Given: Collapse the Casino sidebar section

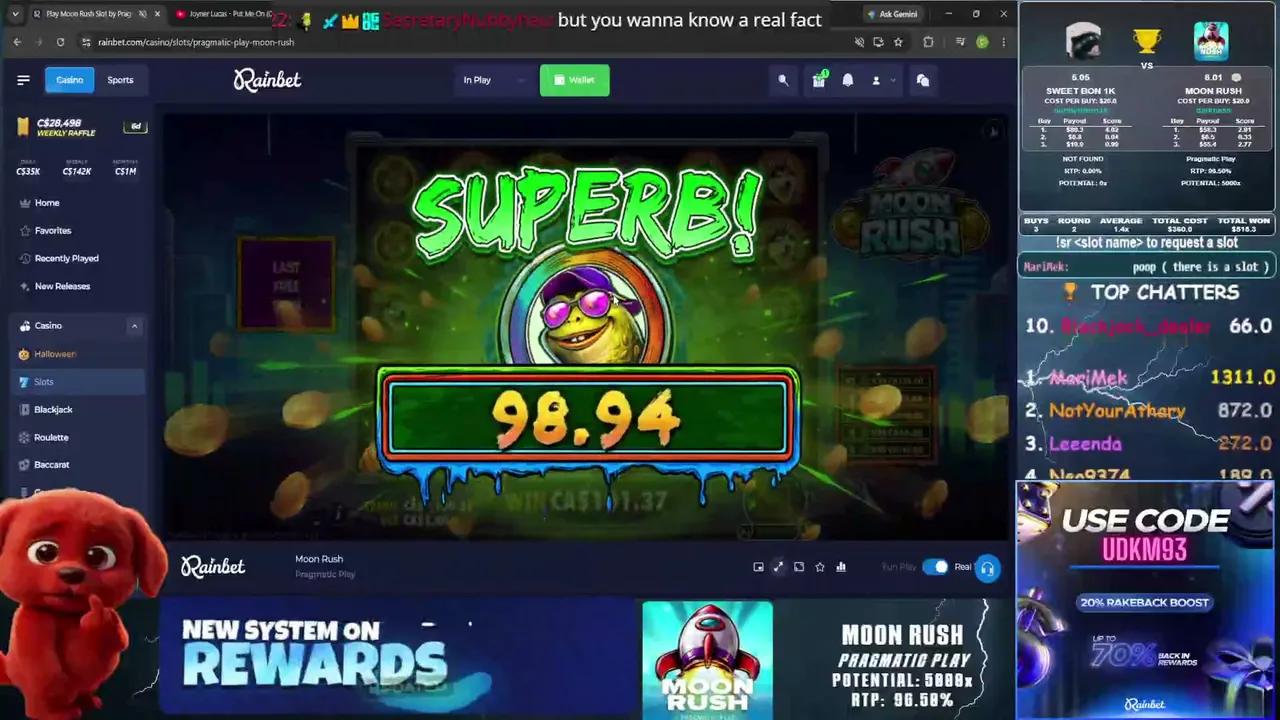Looking at the screenshot, I should [x=134, y=326].
